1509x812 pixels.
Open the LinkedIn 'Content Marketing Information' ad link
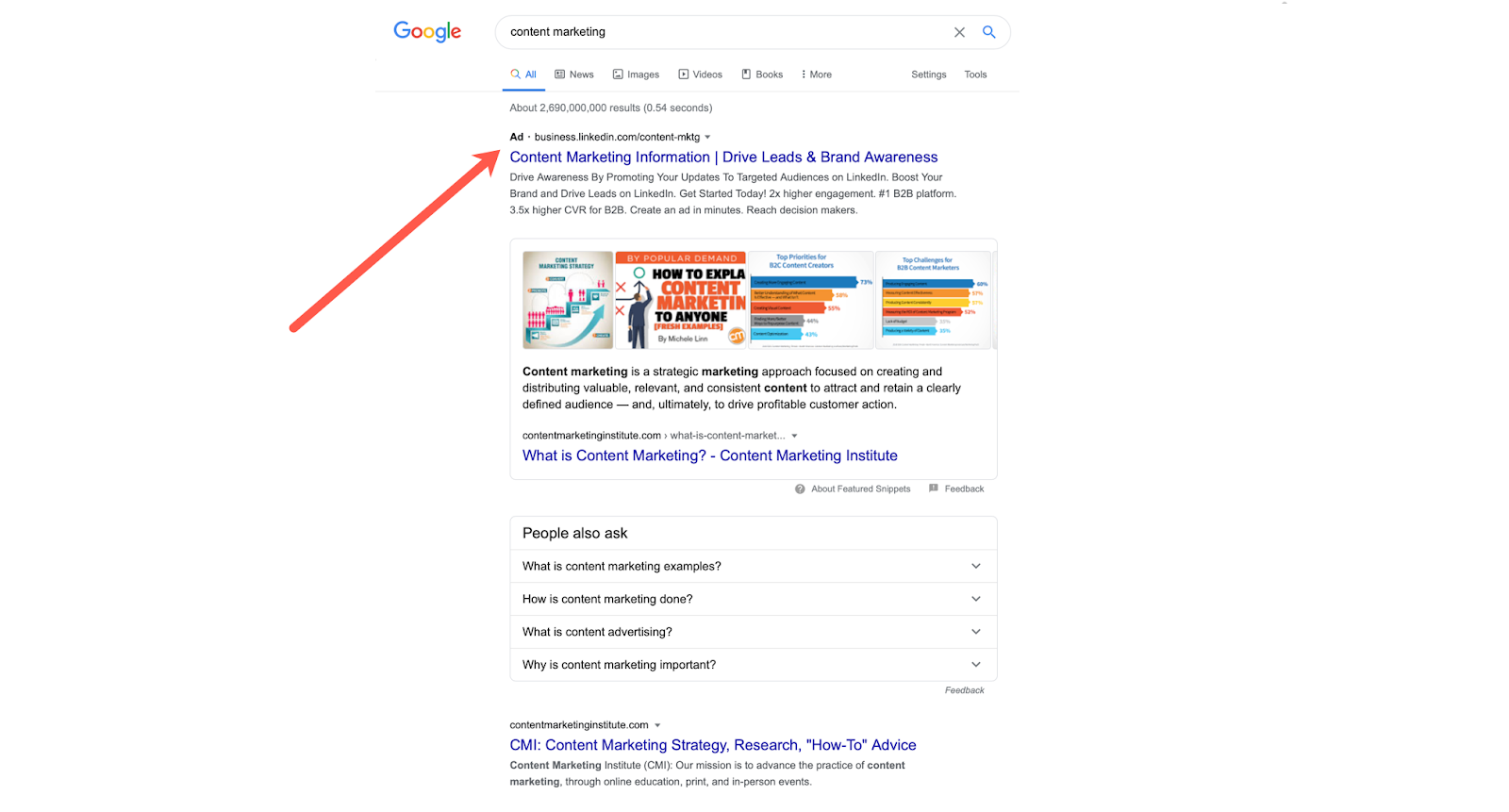[x=723, y=157]
